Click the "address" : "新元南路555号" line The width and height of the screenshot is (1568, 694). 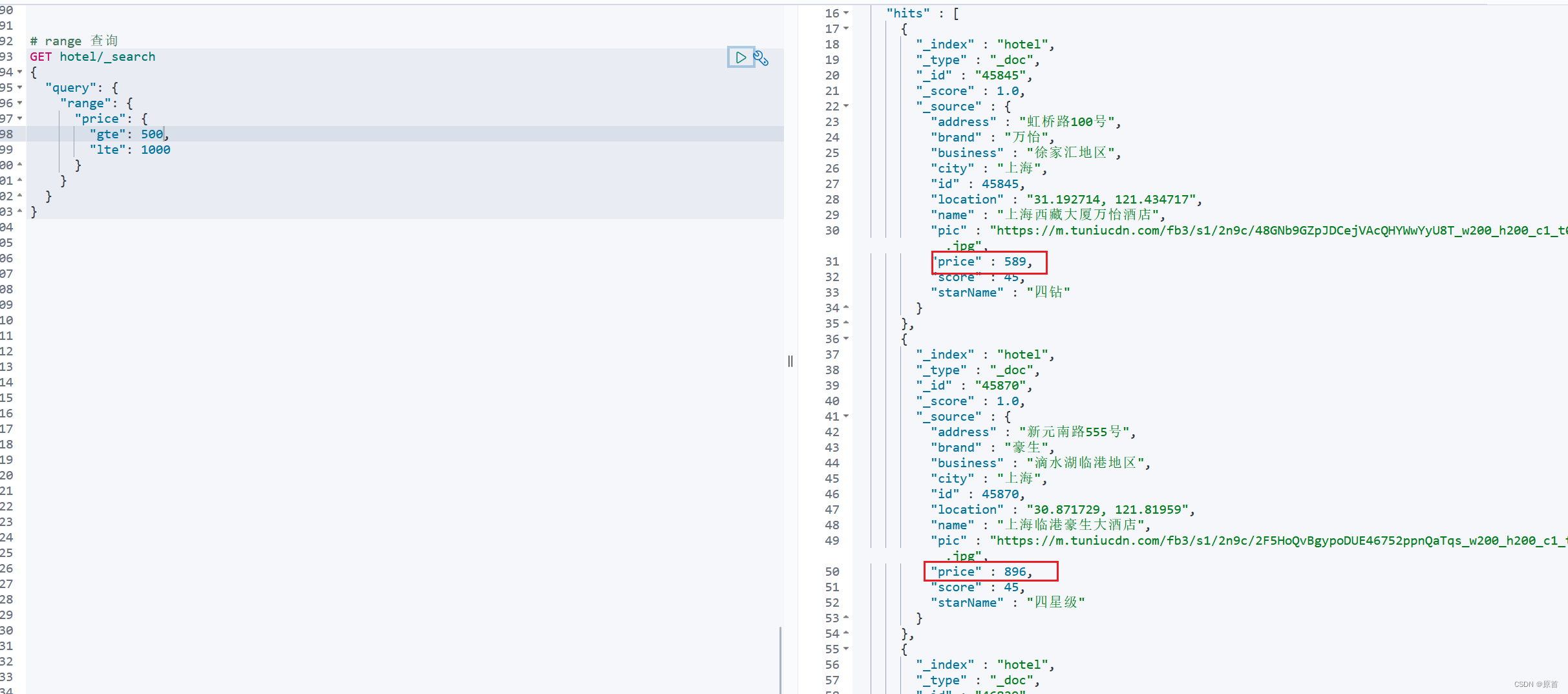(x=1033, y=432)
